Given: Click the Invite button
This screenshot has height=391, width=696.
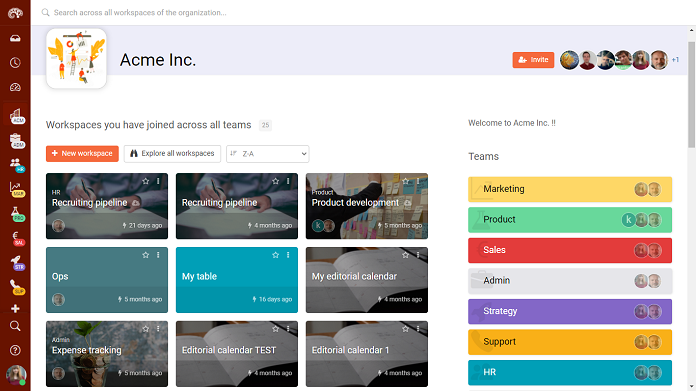Looking at the screenshot, I should click(x=533, y=59).
